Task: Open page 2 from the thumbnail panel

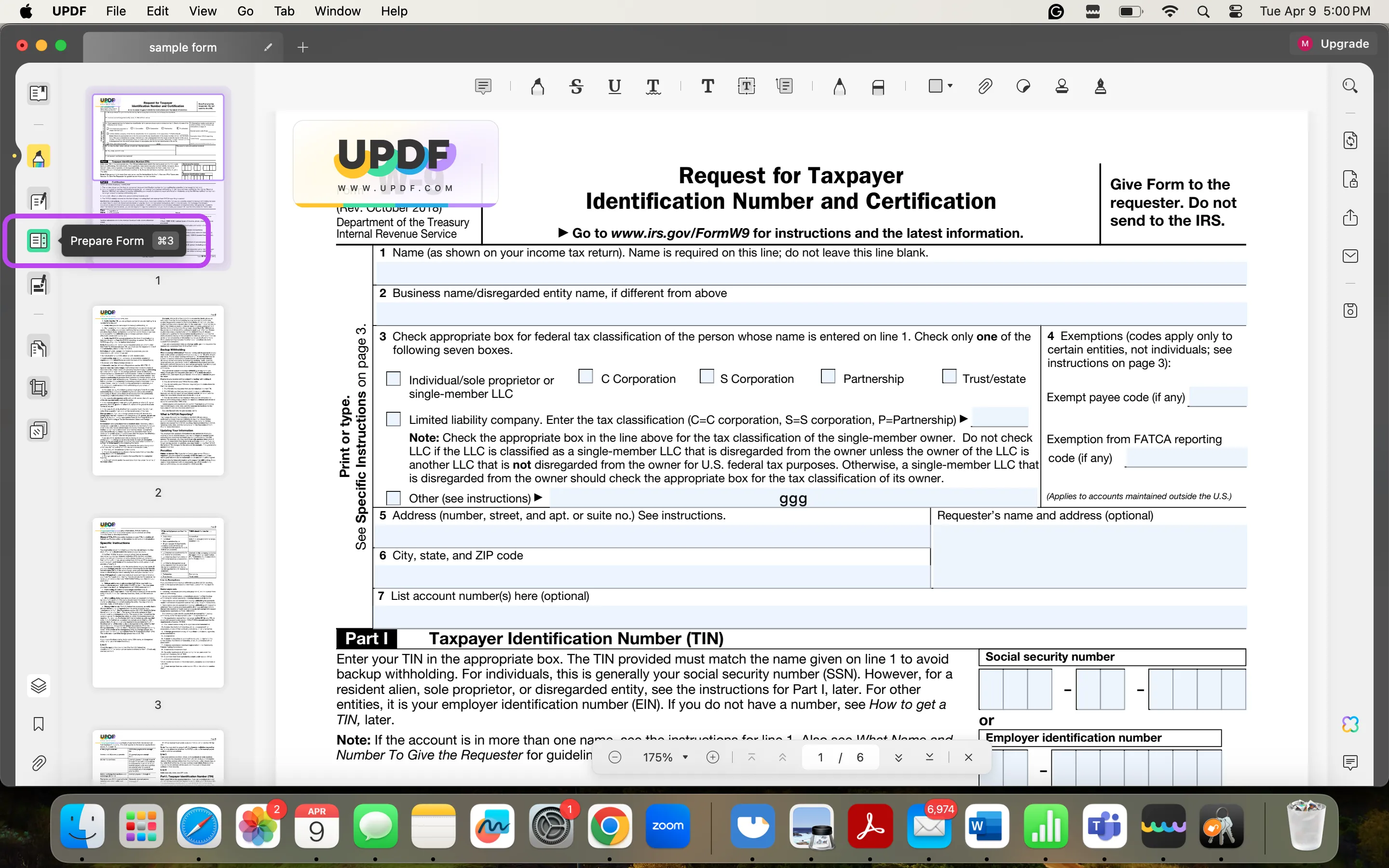Action: [157, 391]
